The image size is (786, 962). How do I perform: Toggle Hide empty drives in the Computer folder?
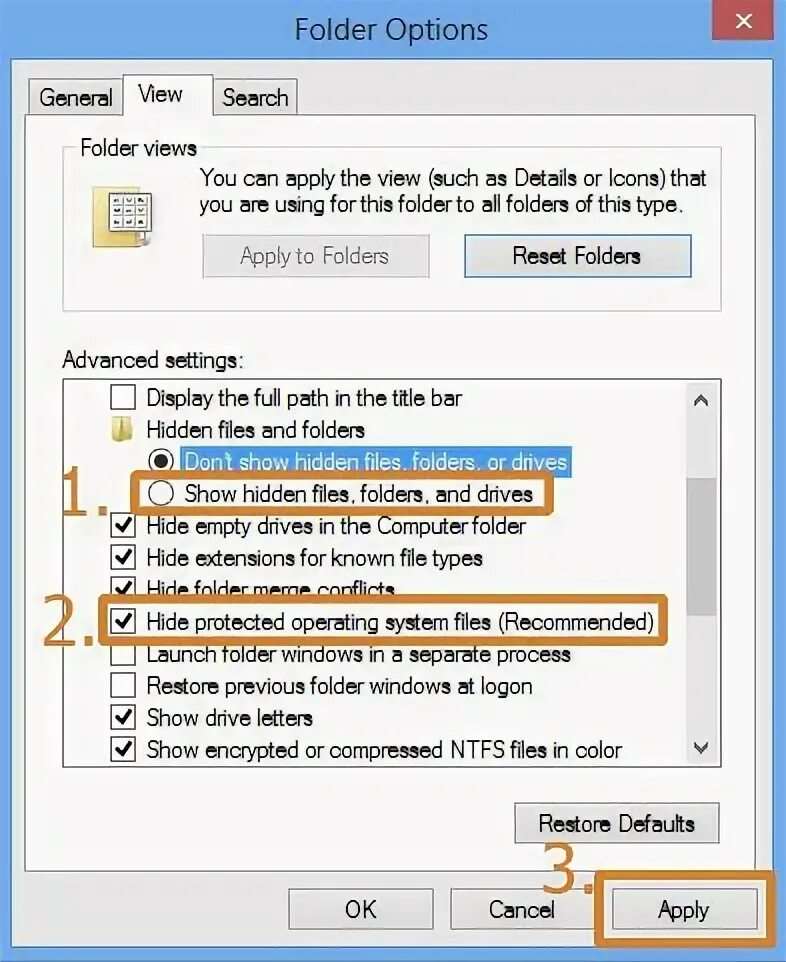click(x=123, y=526)
